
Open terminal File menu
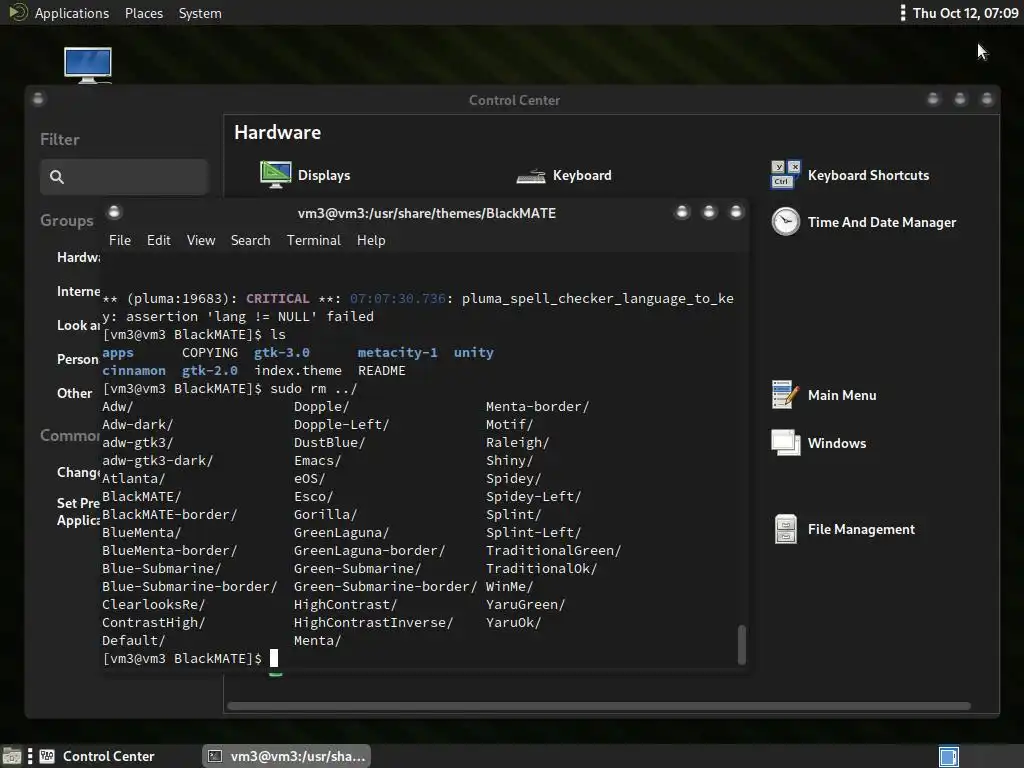click(120, 240)
